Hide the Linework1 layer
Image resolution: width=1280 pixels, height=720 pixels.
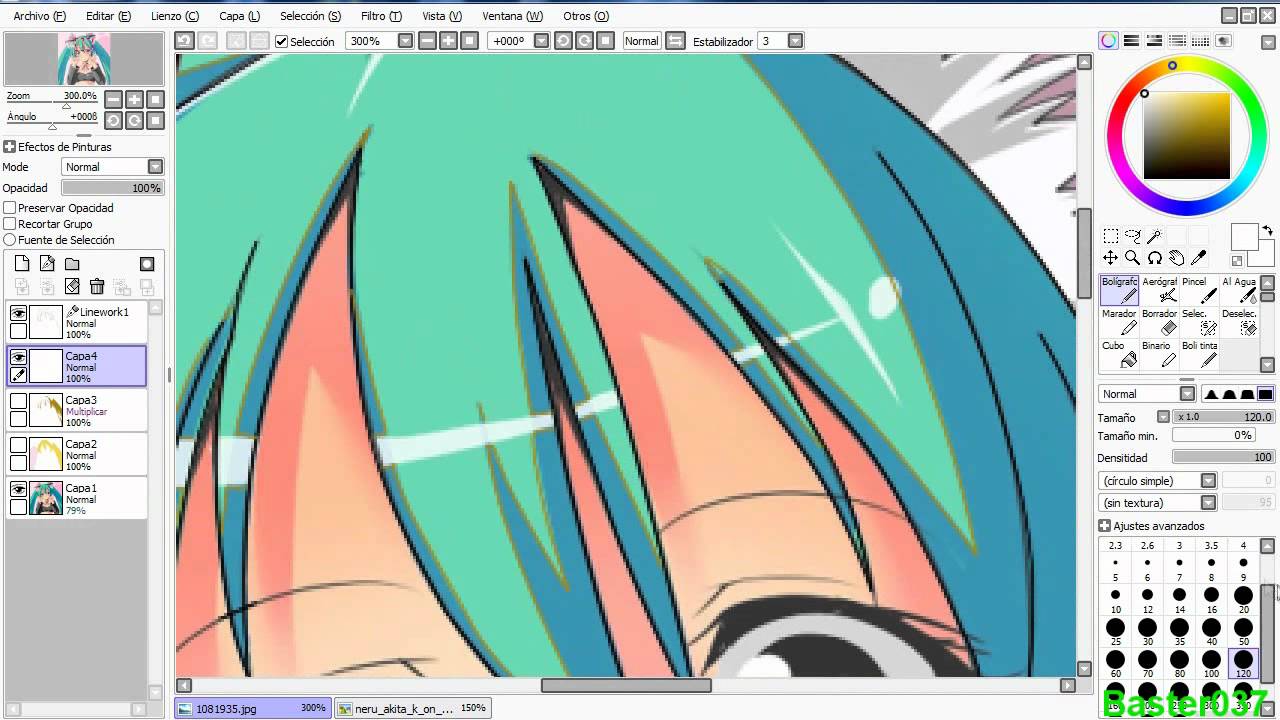click(x=18, y=313)
